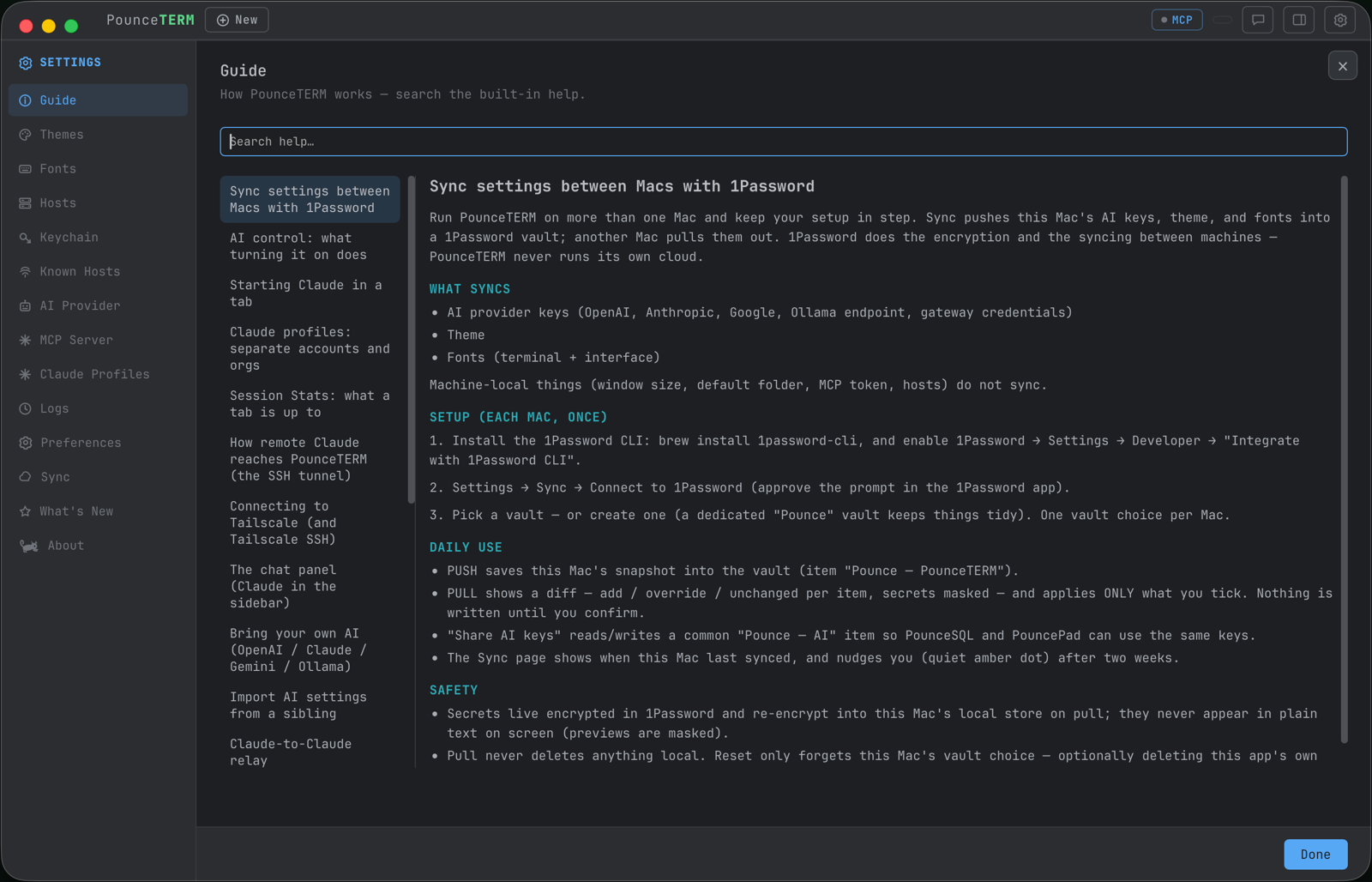
Task: Open topic 'AI control: what turning it on does'
Action: pyautogui.click(x=310, y=246)
